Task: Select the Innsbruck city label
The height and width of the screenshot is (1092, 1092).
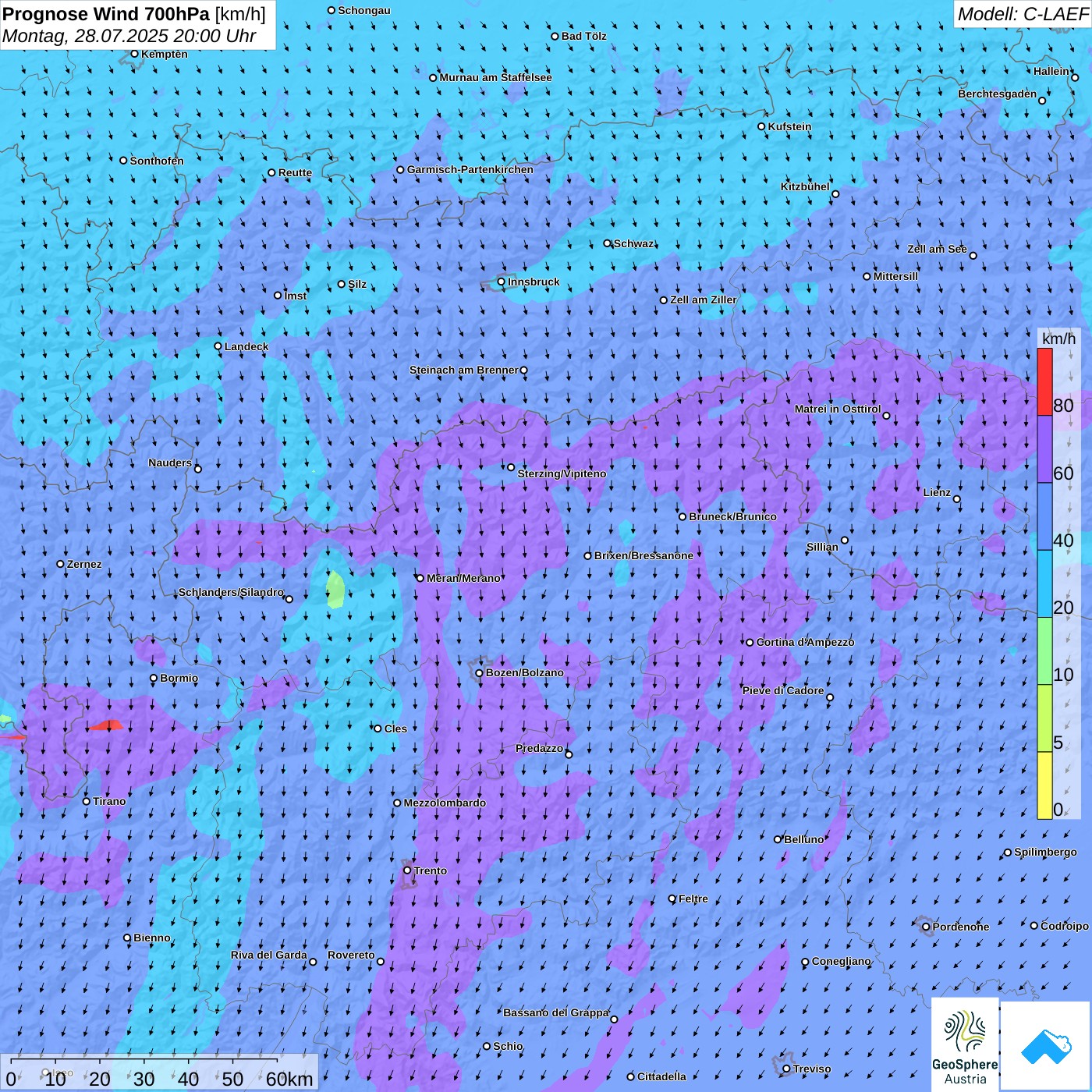Action: coord(534,282)
